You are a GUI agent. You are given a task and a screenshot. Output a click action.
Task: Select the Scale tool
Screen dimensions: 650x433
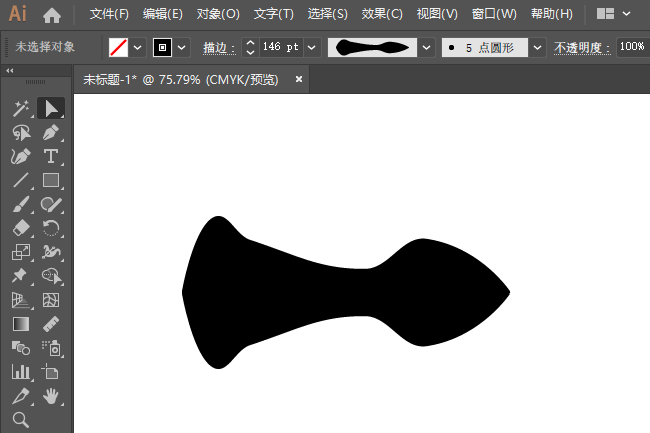[21, 252]
